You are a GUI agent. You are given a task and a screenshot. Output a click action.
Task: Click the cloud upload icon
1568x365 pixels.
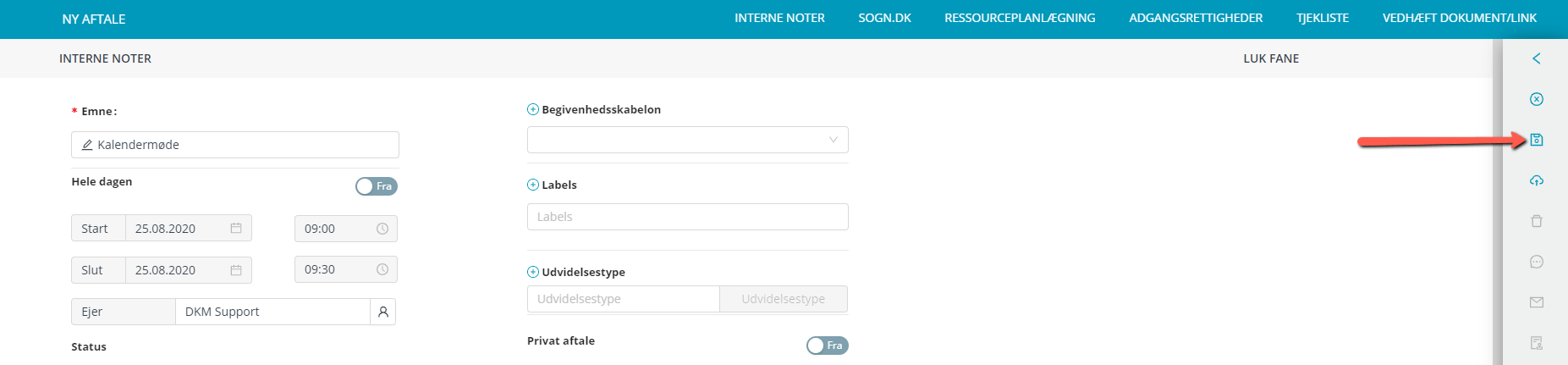point(1537,180)
